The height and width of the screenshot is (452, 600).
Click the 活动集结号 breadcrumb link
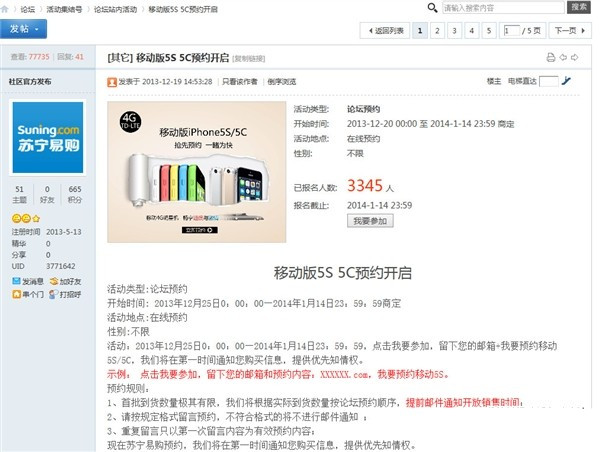[x=64, y=9]
